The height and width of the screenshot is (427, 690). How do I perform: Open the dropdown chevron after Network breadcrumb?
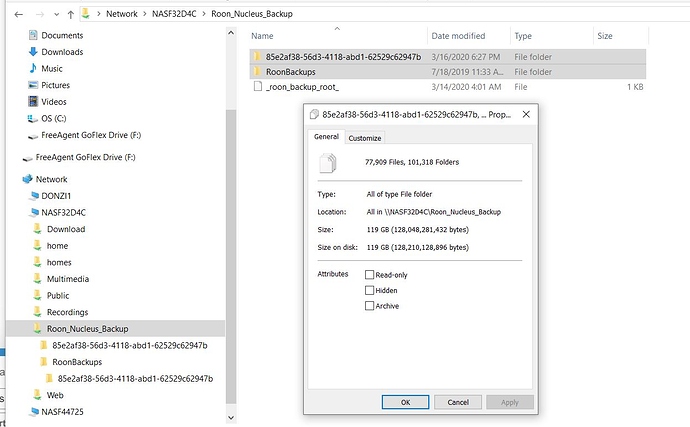point(144,14)
